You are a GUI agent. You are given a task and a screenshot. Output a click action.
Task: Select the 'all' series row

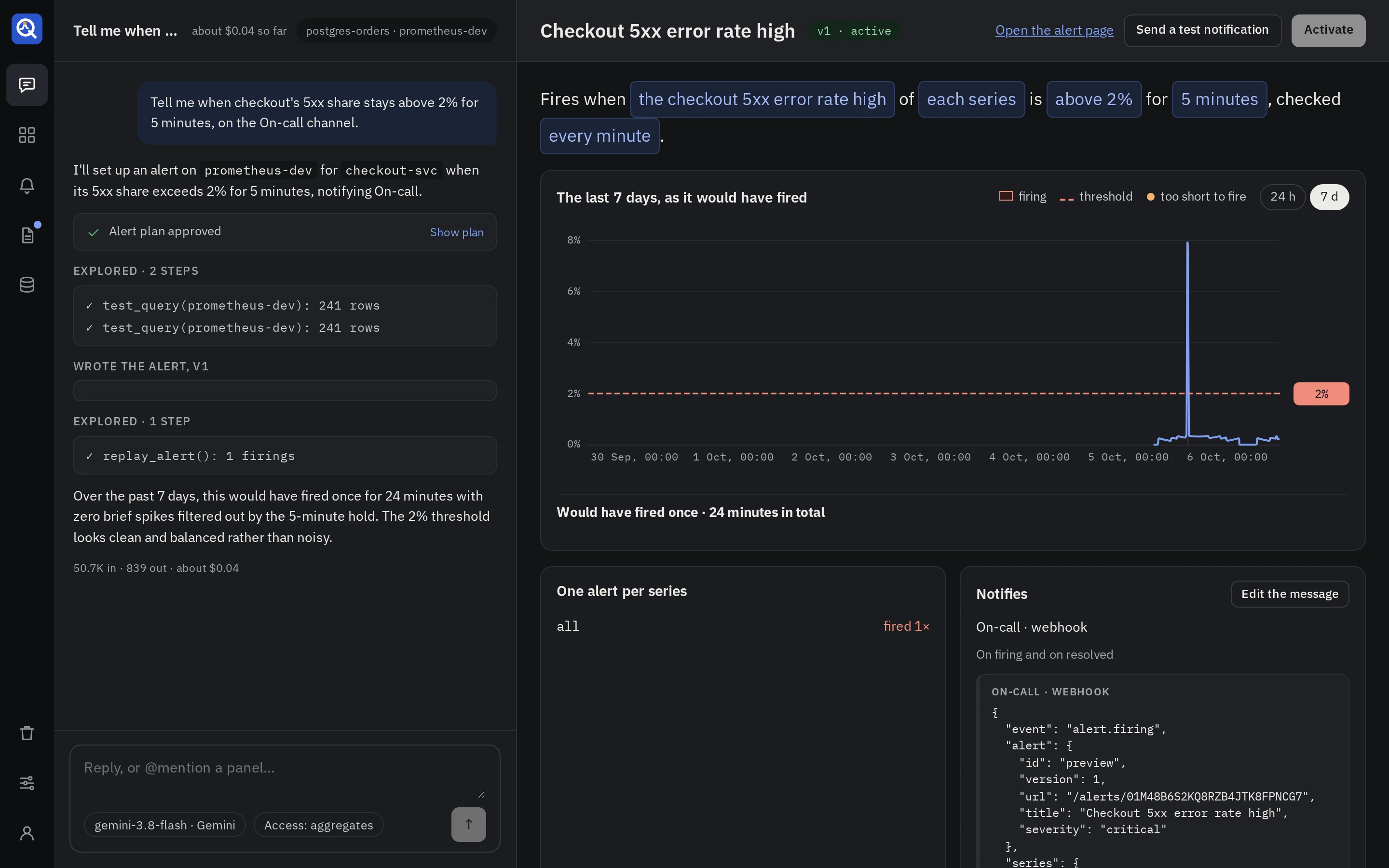(x=743, y=626)
